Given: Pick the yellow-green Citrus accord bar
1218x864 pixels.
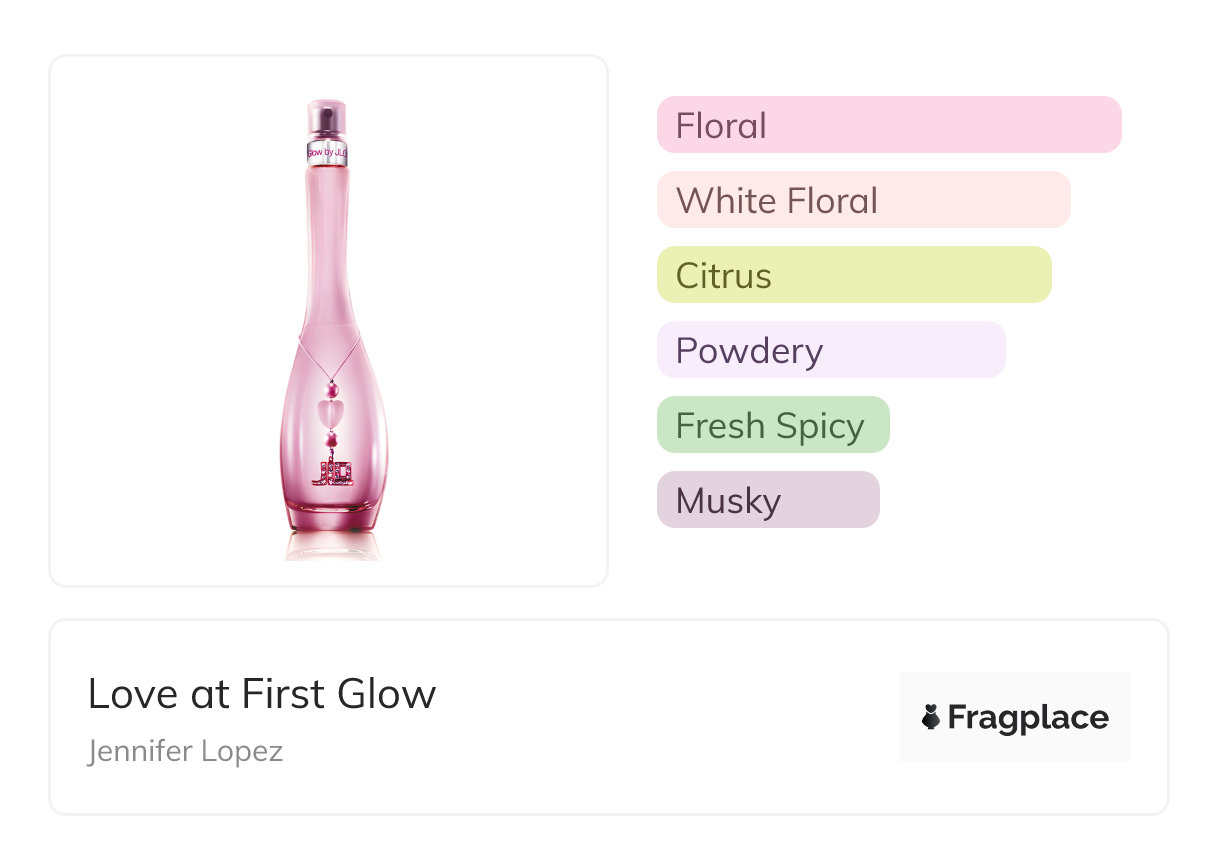Looking at the screenshot, I should click(x=853, y=275).
